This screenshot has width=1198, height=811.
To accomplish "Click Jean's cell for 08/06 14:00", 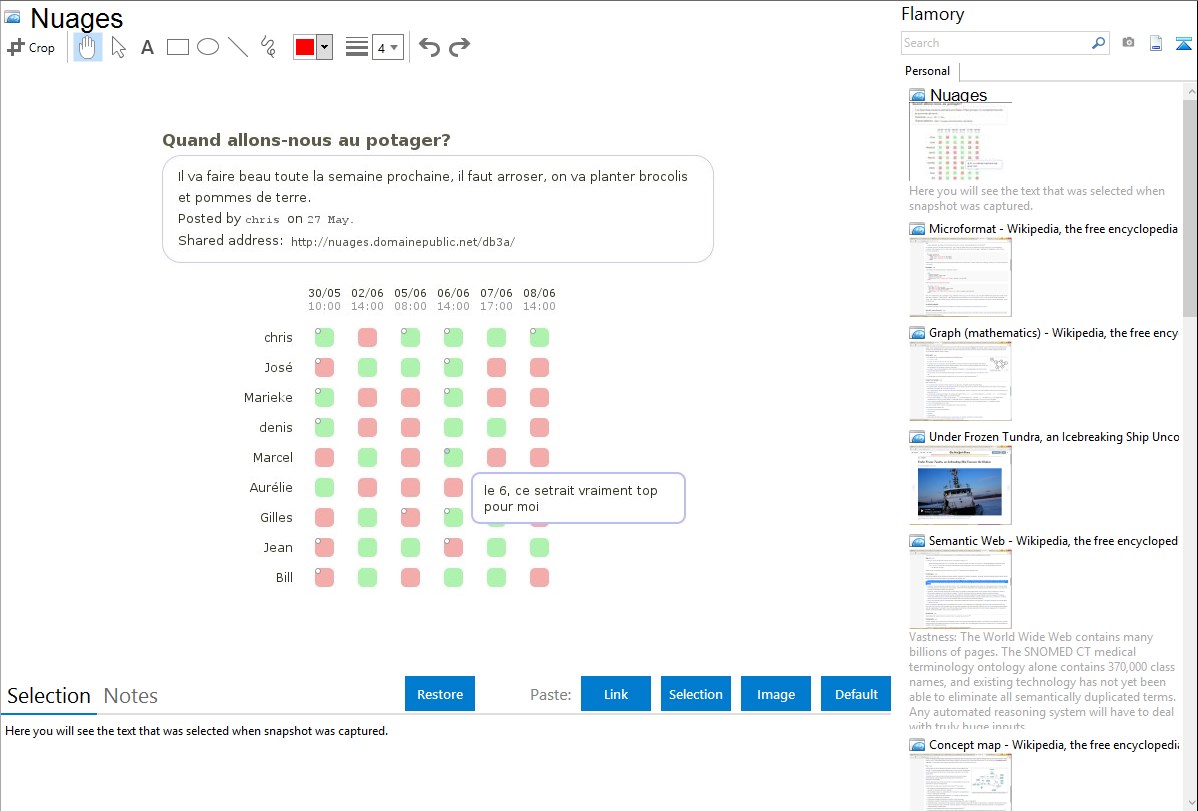I will click(539, 547).
